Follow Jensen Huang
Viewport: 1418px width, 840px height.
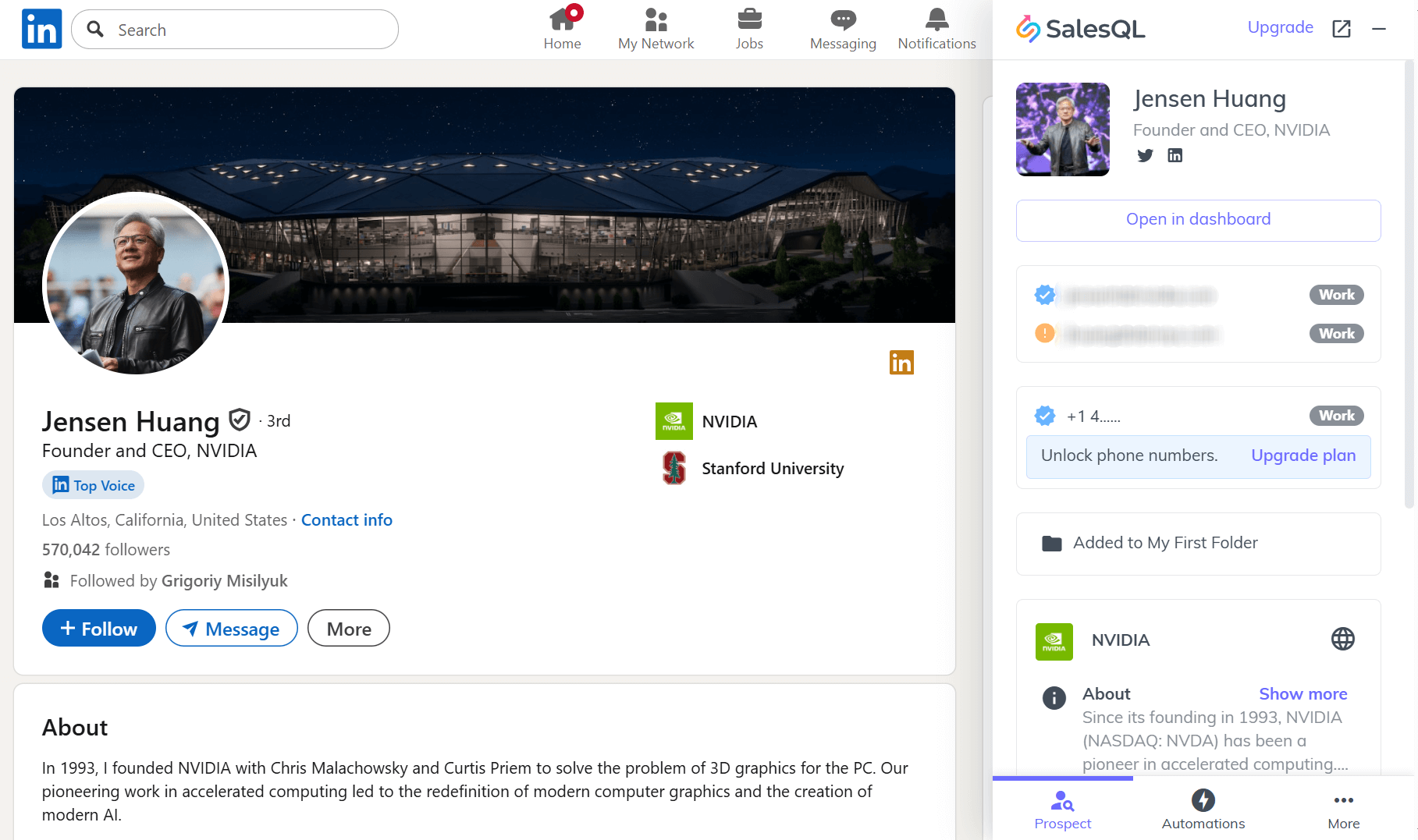click(x=99, y=629)
